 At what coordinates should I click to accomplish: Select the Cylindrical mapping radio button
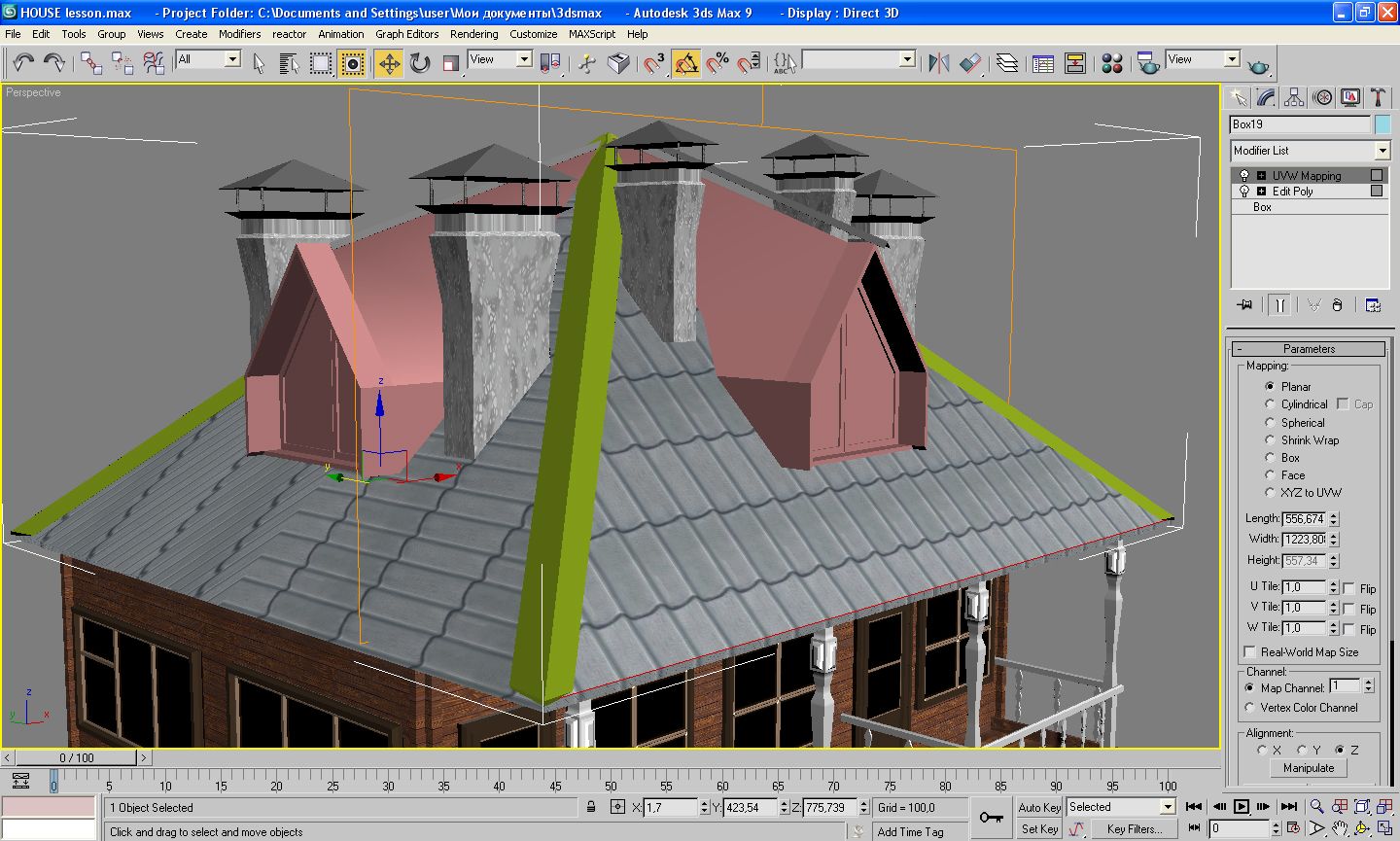pyautogui.click(x=1270, y=403)
